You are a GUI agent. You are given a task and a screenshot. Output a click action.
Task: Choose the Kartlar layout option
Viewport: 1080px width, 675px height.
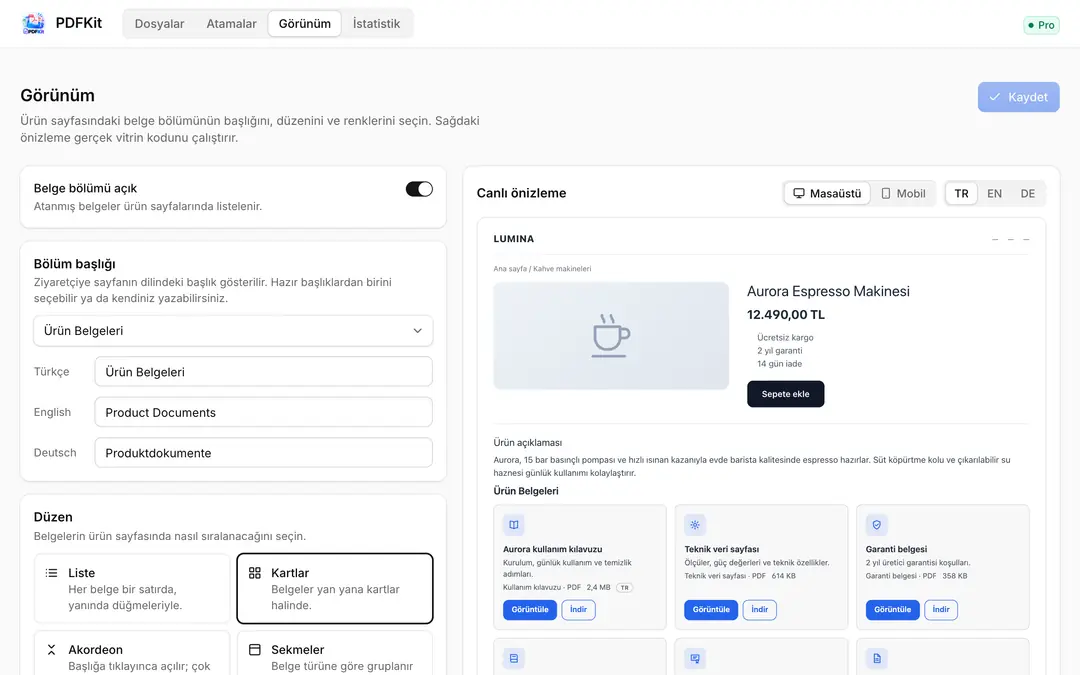click(335, 589)
